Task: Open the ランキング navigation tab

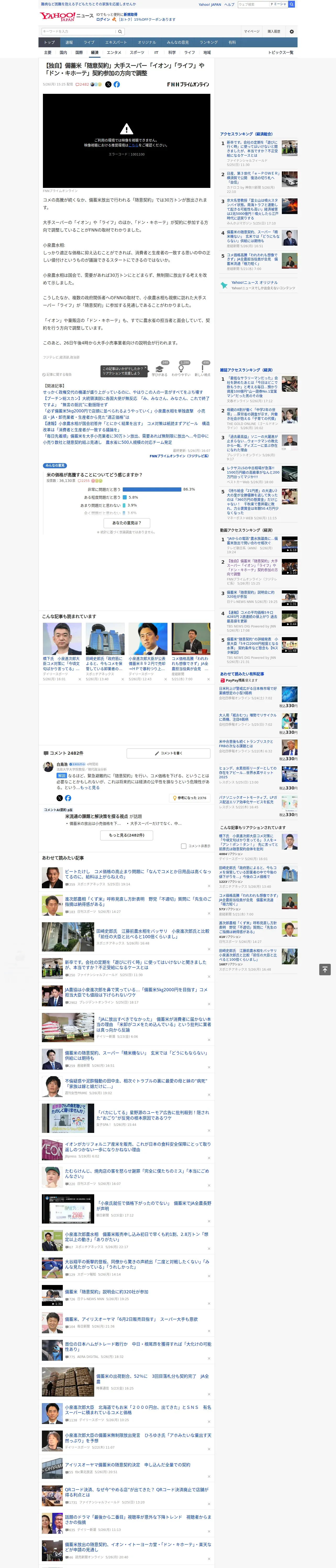Action: (x=209, y=43)
